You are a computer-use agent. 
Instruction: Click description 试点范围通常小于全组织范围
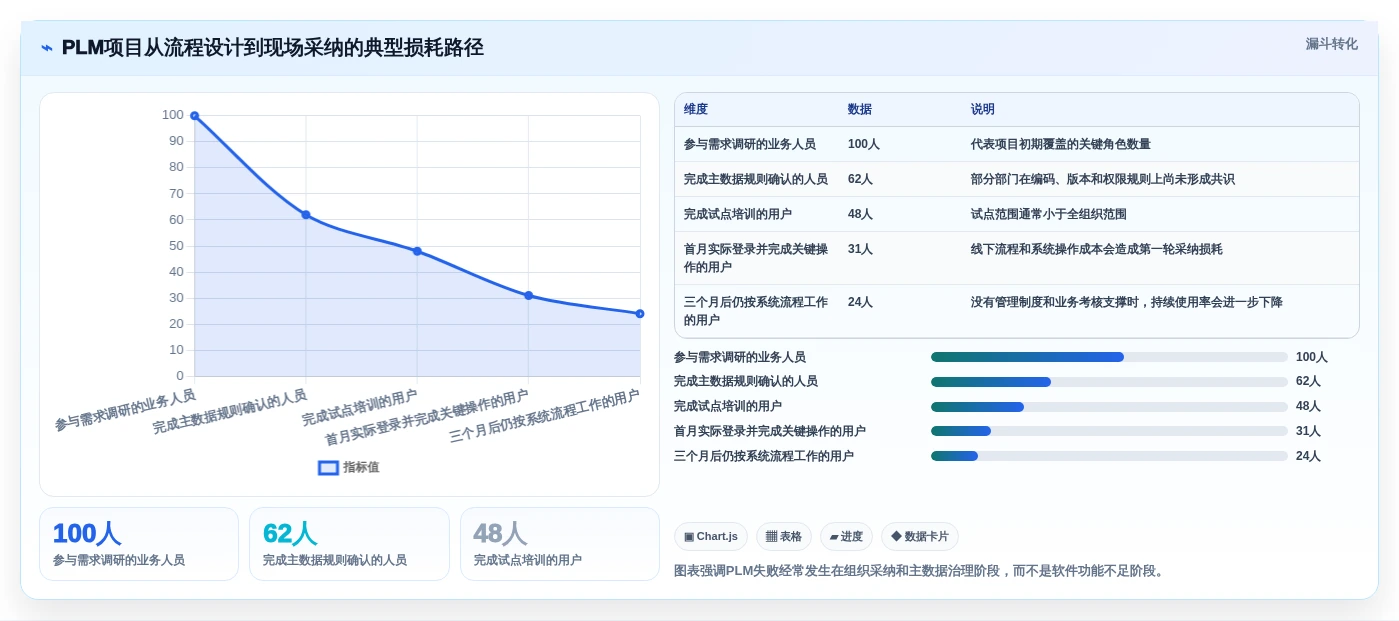coord(1049,214)
